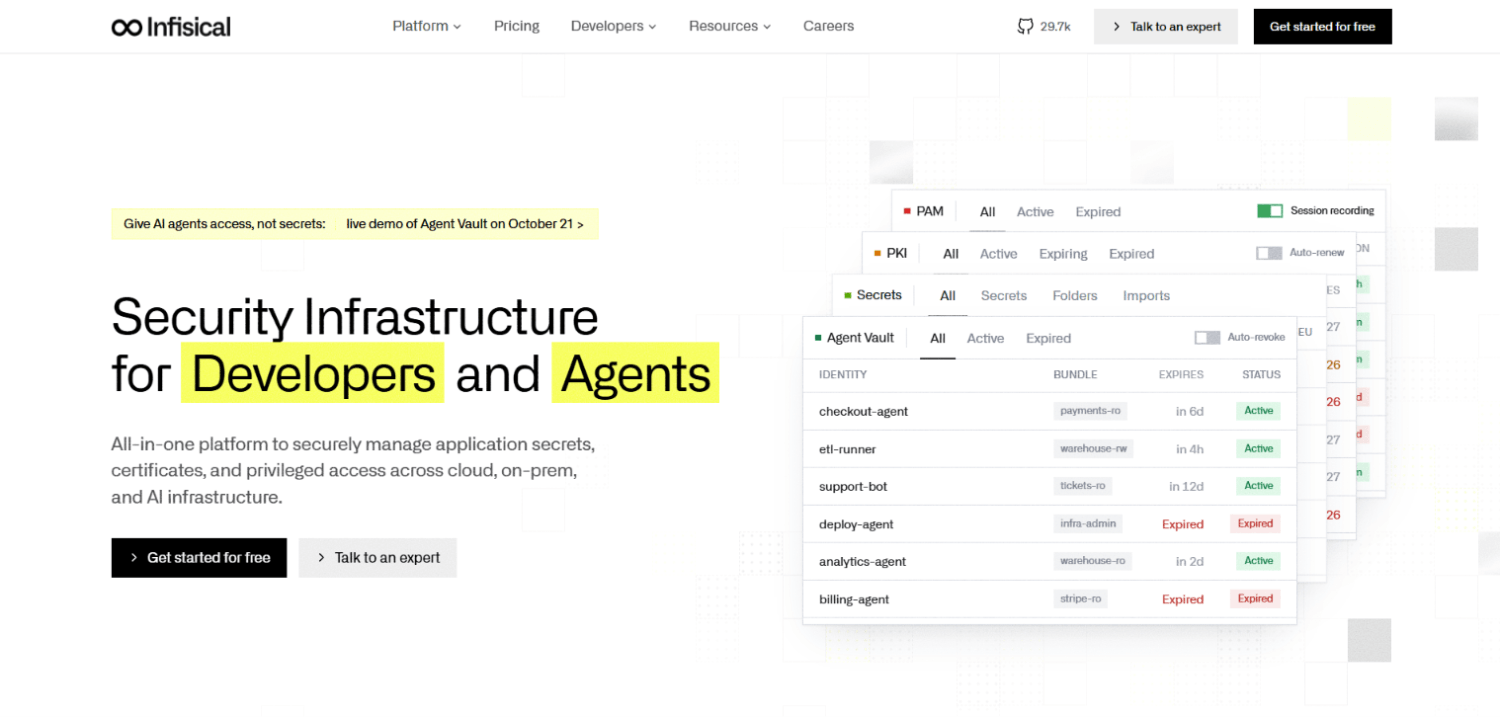Switch to Expired tab in Agent Vault
The image size is (1500, 717).
tap(1048, 339)
